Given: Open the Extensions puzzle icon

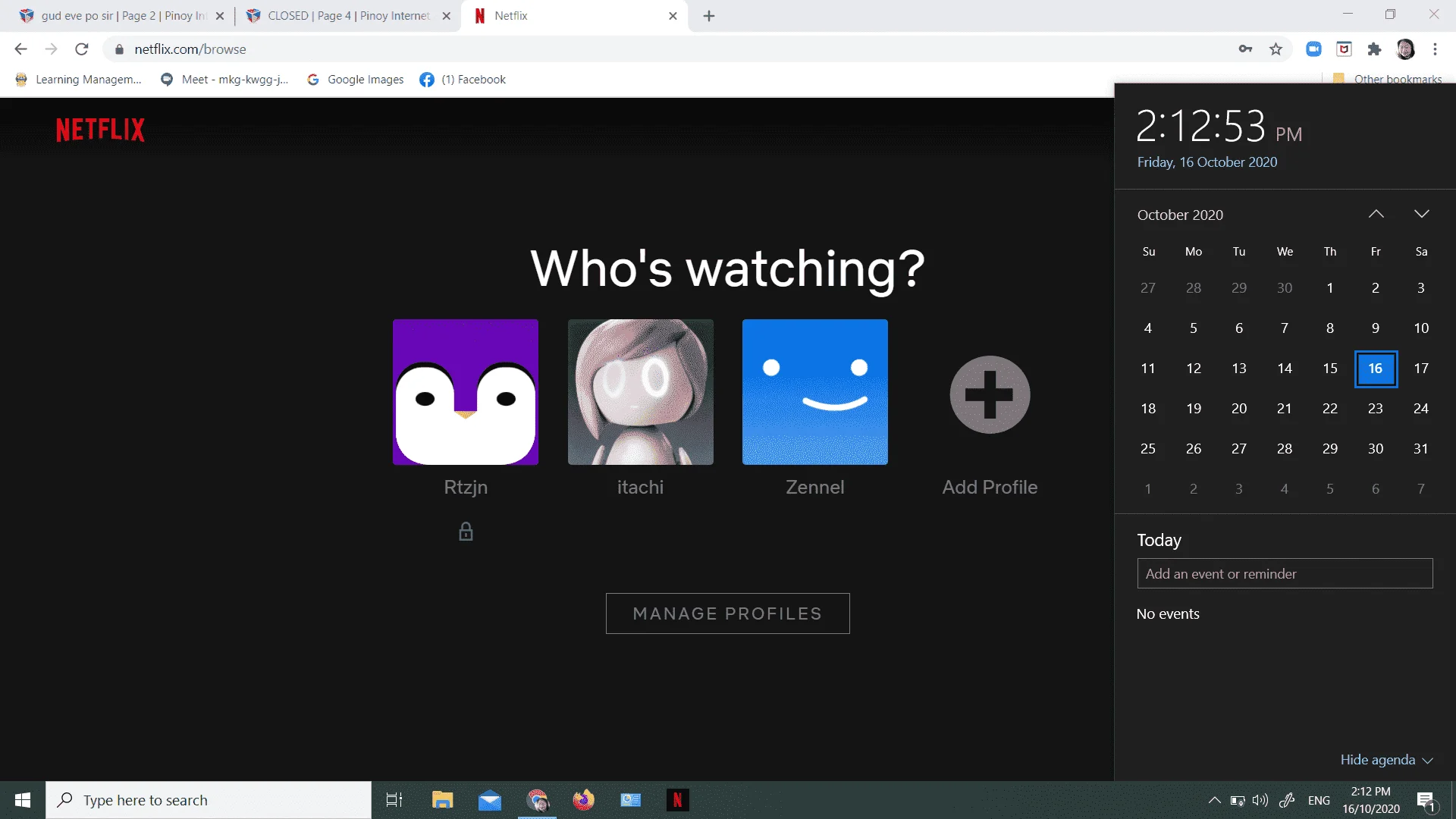Looking at the screenshot, I should coord(1374,49).
